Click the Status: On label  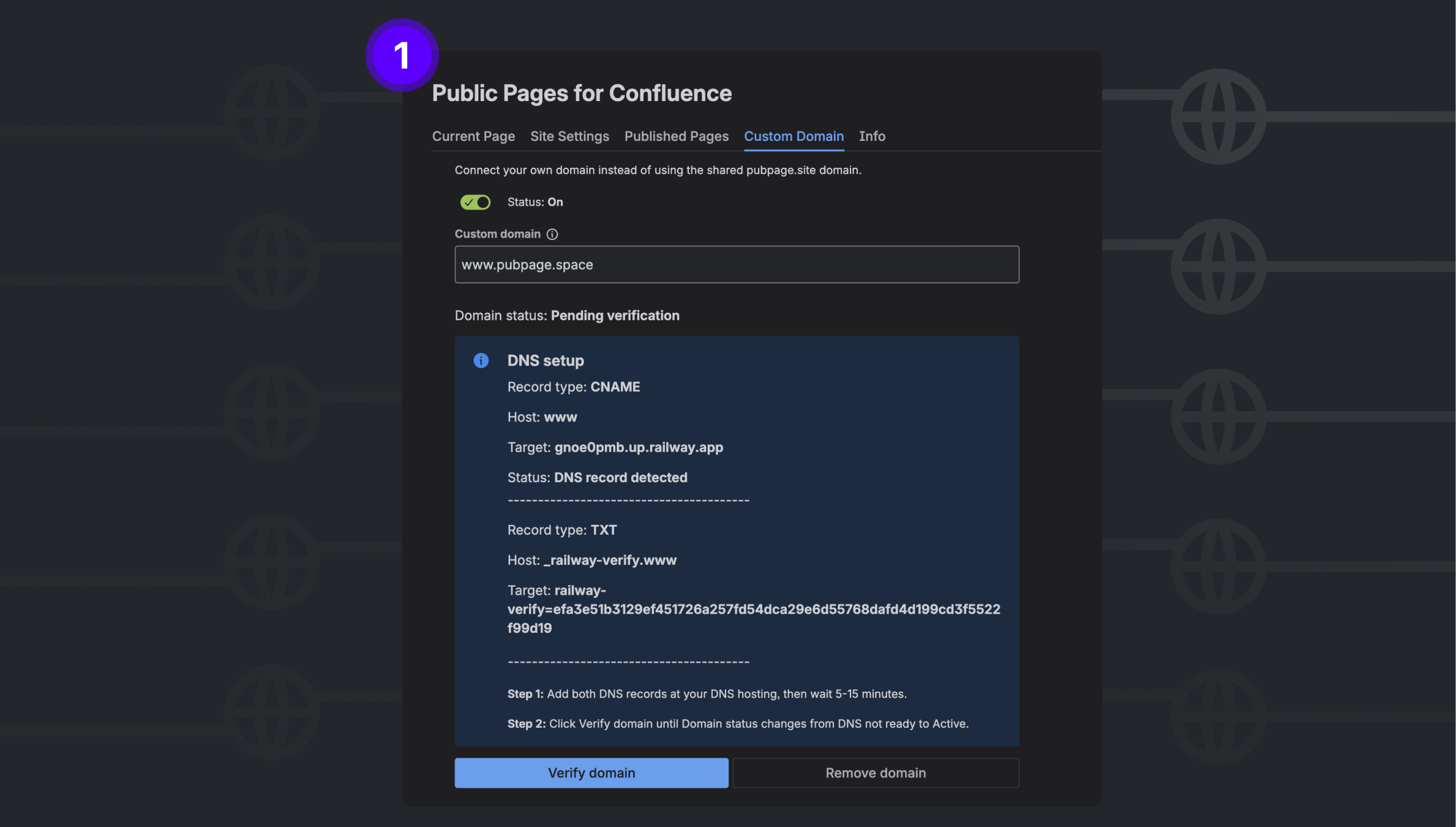tap(535, 202)
